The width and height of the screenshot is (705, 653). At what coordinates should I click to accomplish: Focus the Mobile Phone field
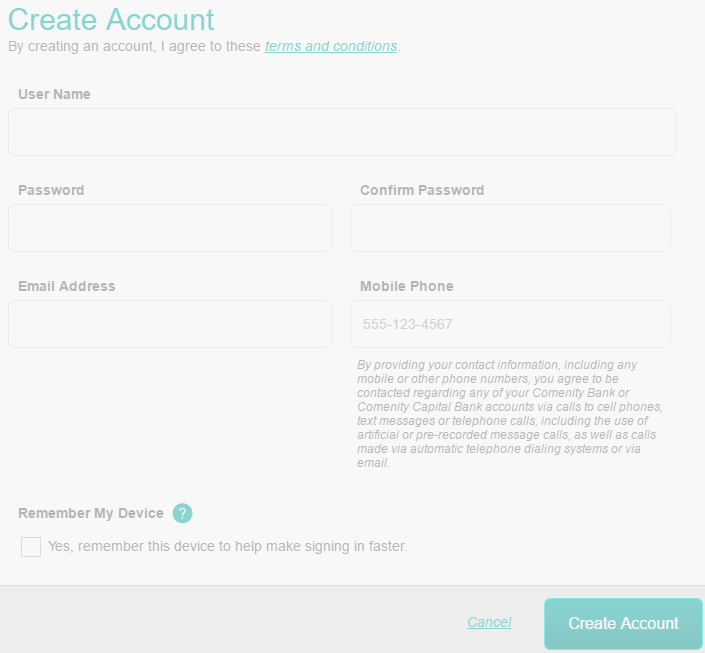coord(510,324)
